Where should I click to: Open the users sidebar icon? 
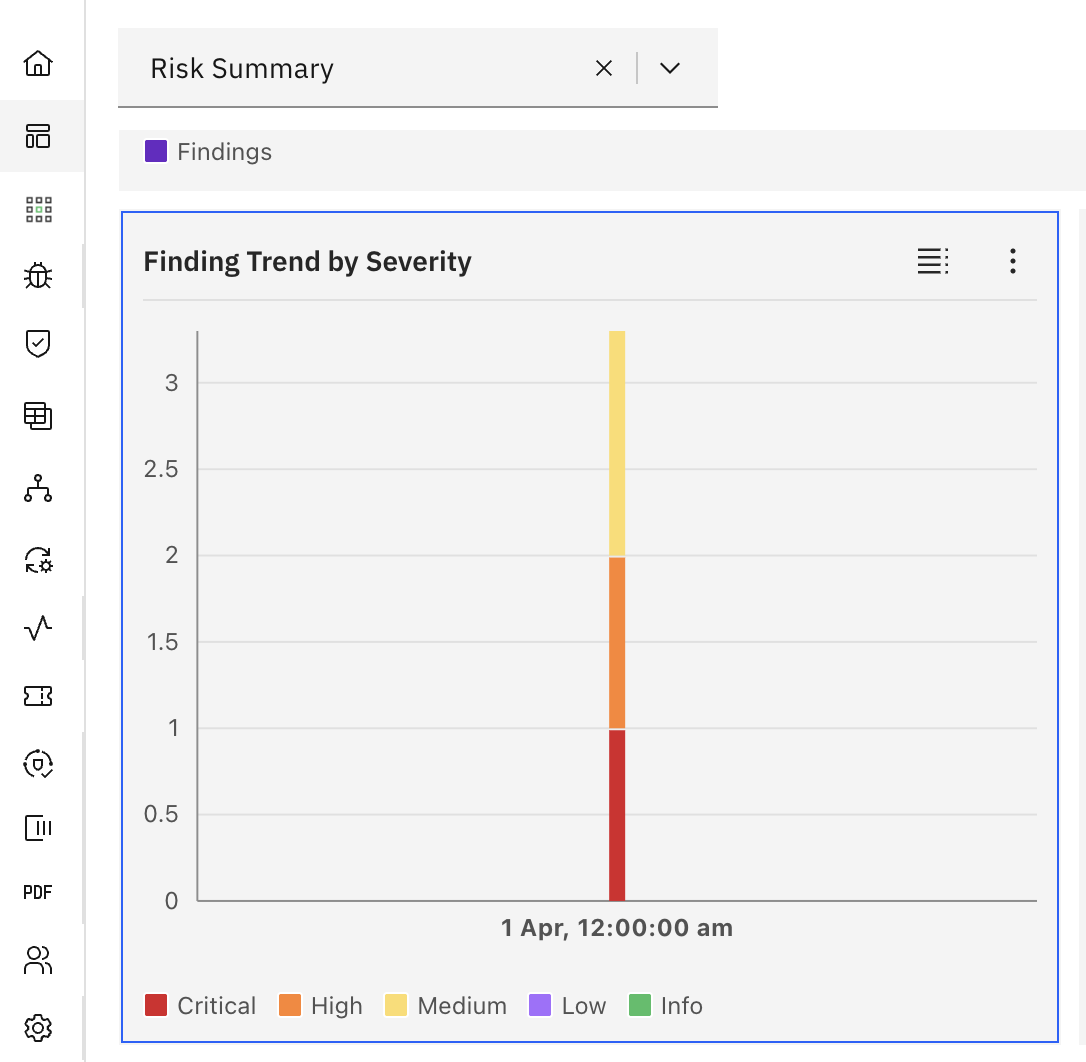pyautogui.click(x=38, y=961)
